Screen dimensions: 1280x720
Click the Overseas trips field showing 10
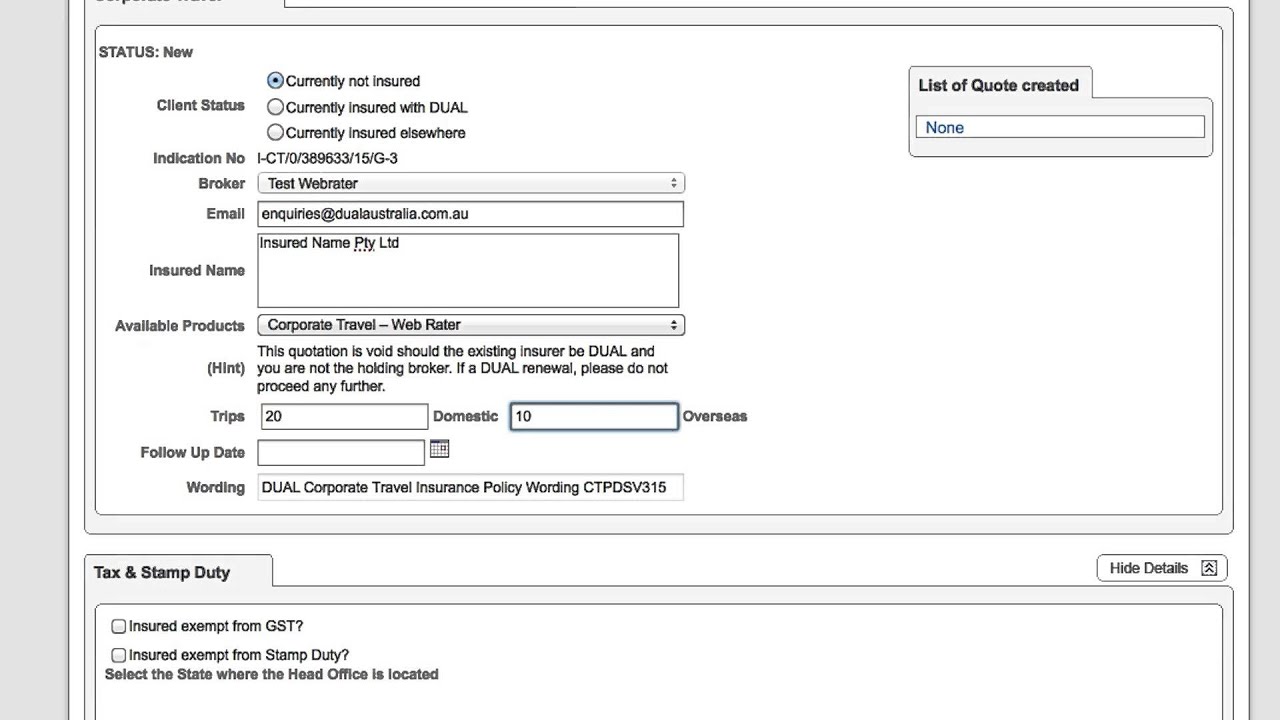click(x=594, y=416)
